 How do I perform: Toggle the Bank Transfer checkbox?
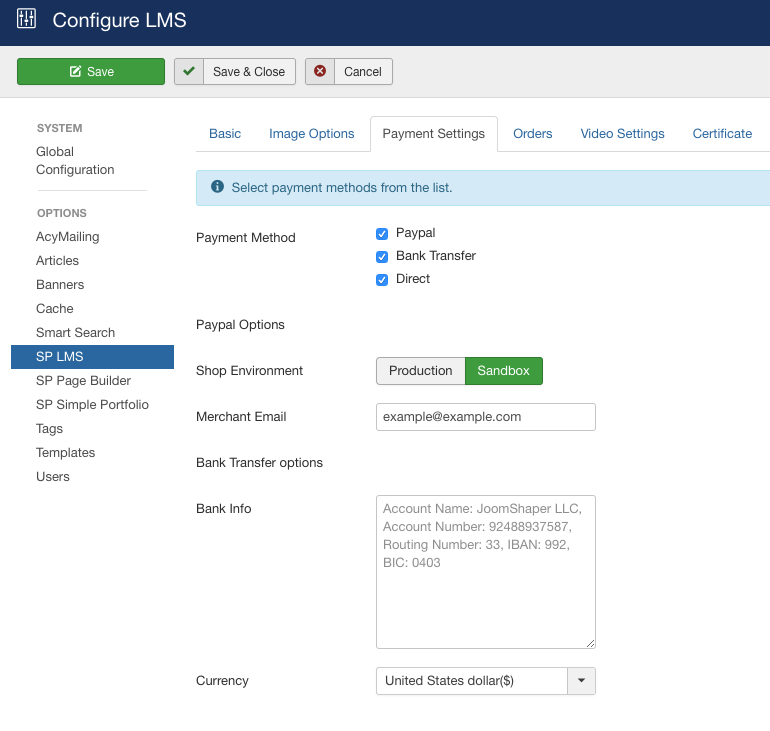382,257
